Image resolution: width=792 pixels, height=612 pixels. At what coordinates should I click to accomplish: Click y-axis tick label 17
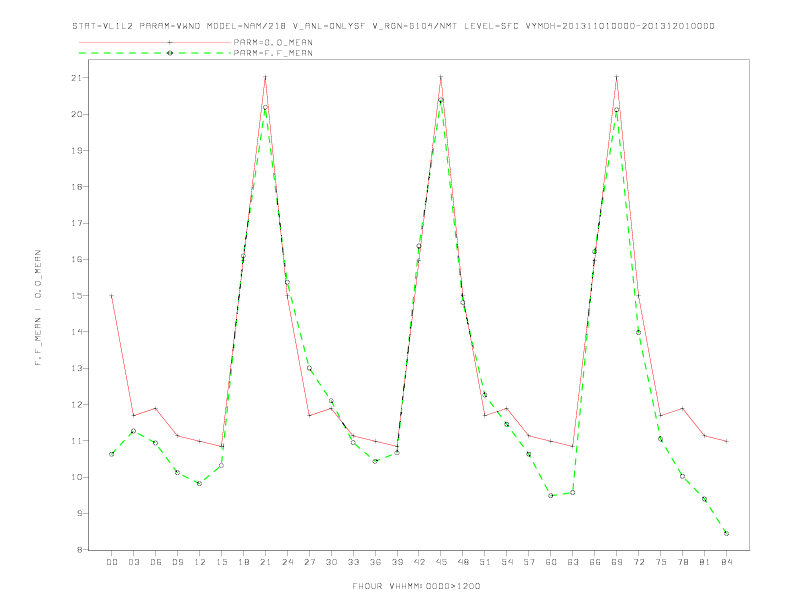coord(77,223)
